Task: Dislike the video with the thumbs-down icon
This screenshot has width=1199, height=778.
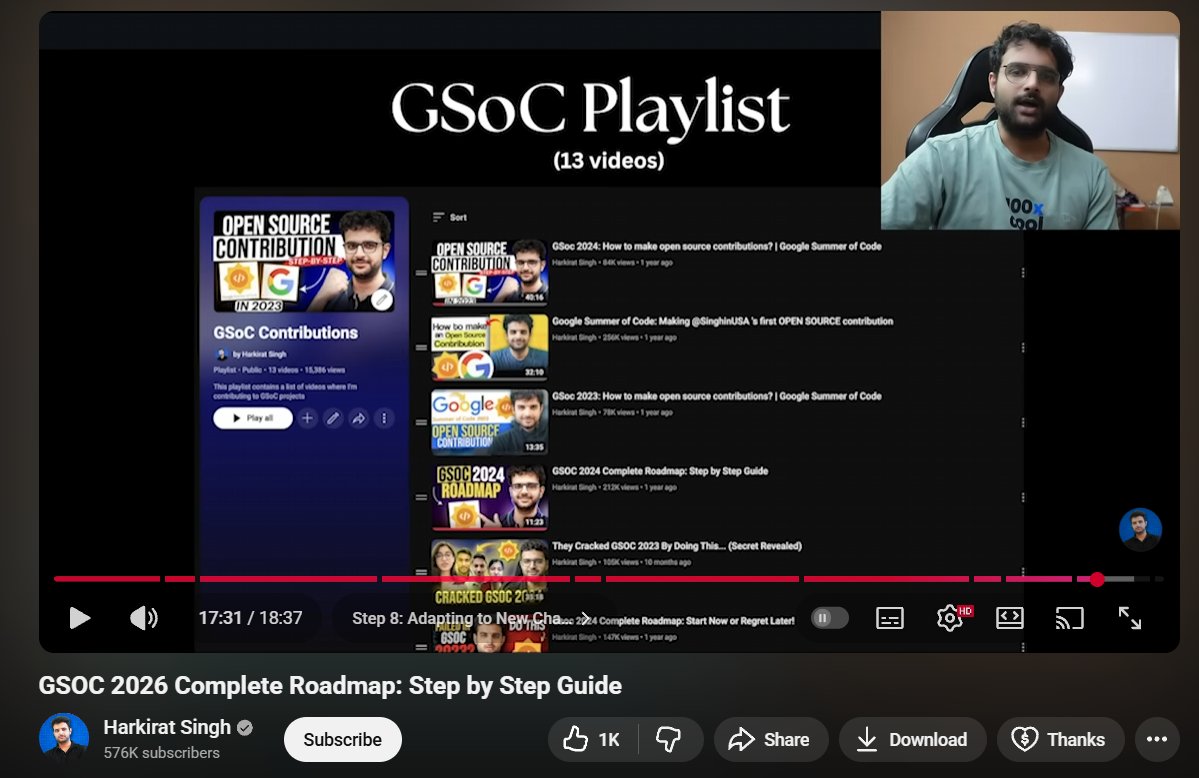Action: click(669, 739)
